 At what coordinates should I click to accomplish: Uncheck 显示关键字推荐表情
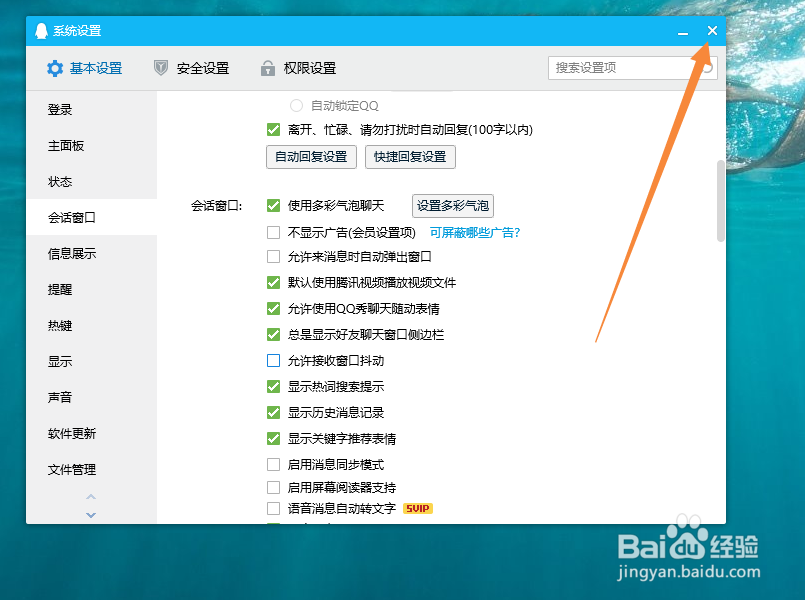click(274, 438)
